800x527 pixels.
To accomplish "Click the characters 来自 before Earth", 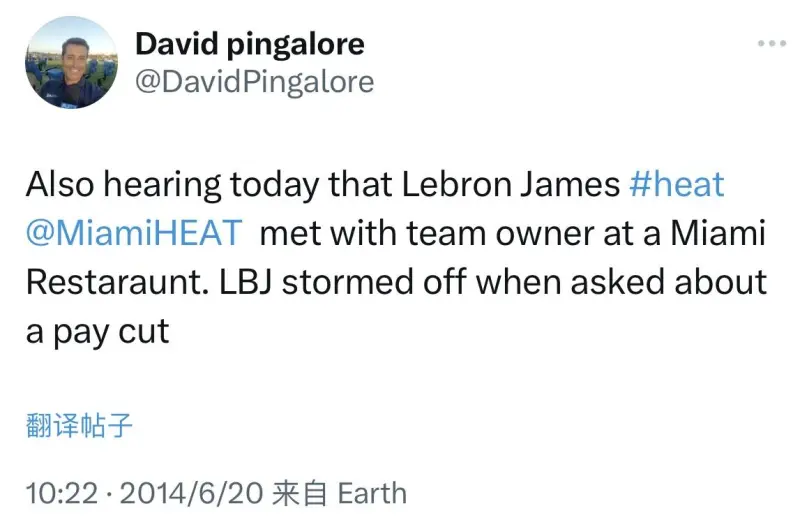I will tap(299, 493).
